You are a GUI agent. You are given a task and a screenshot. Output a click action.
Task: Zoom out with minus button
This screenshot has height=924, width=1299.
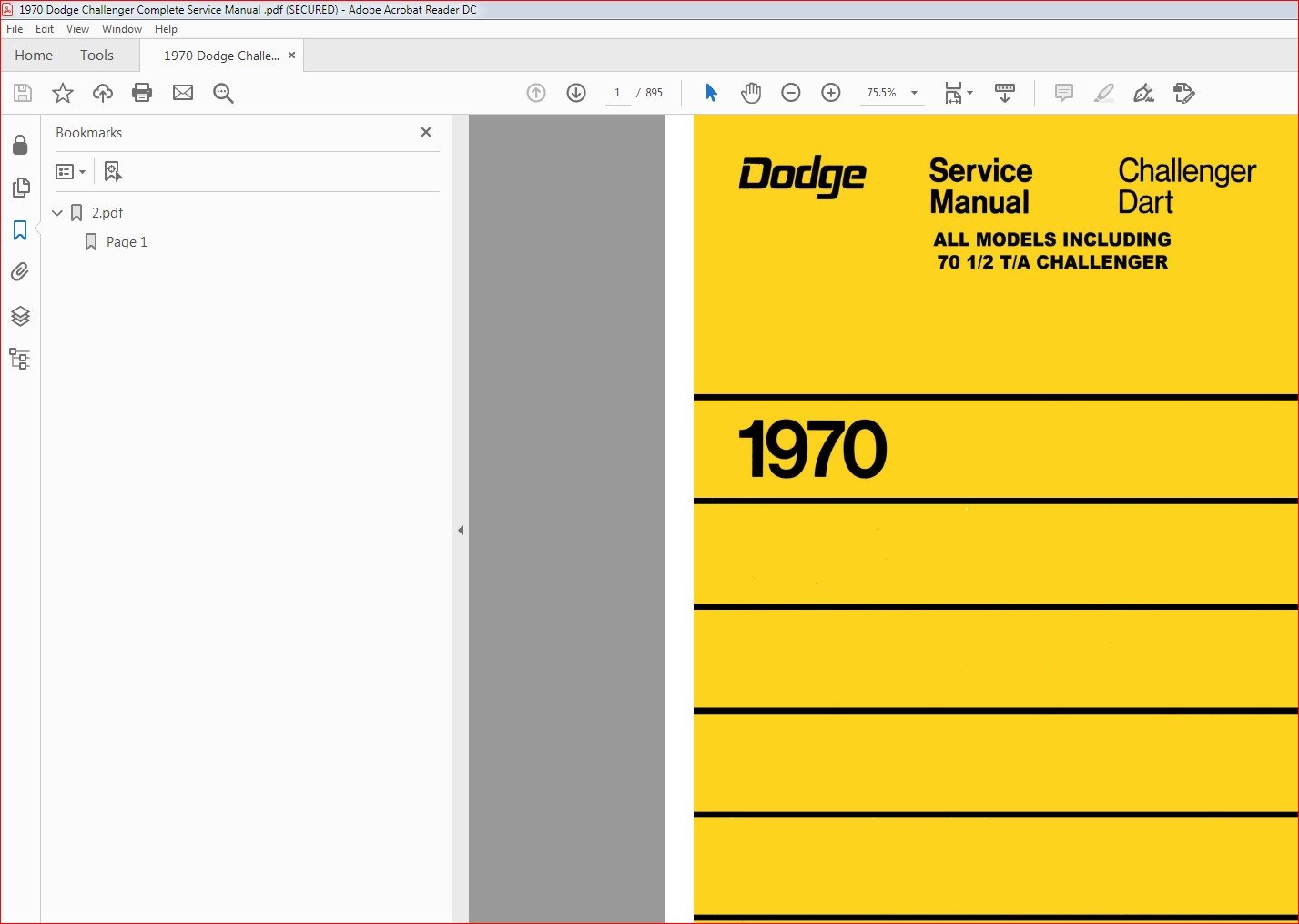coord(791,93)
